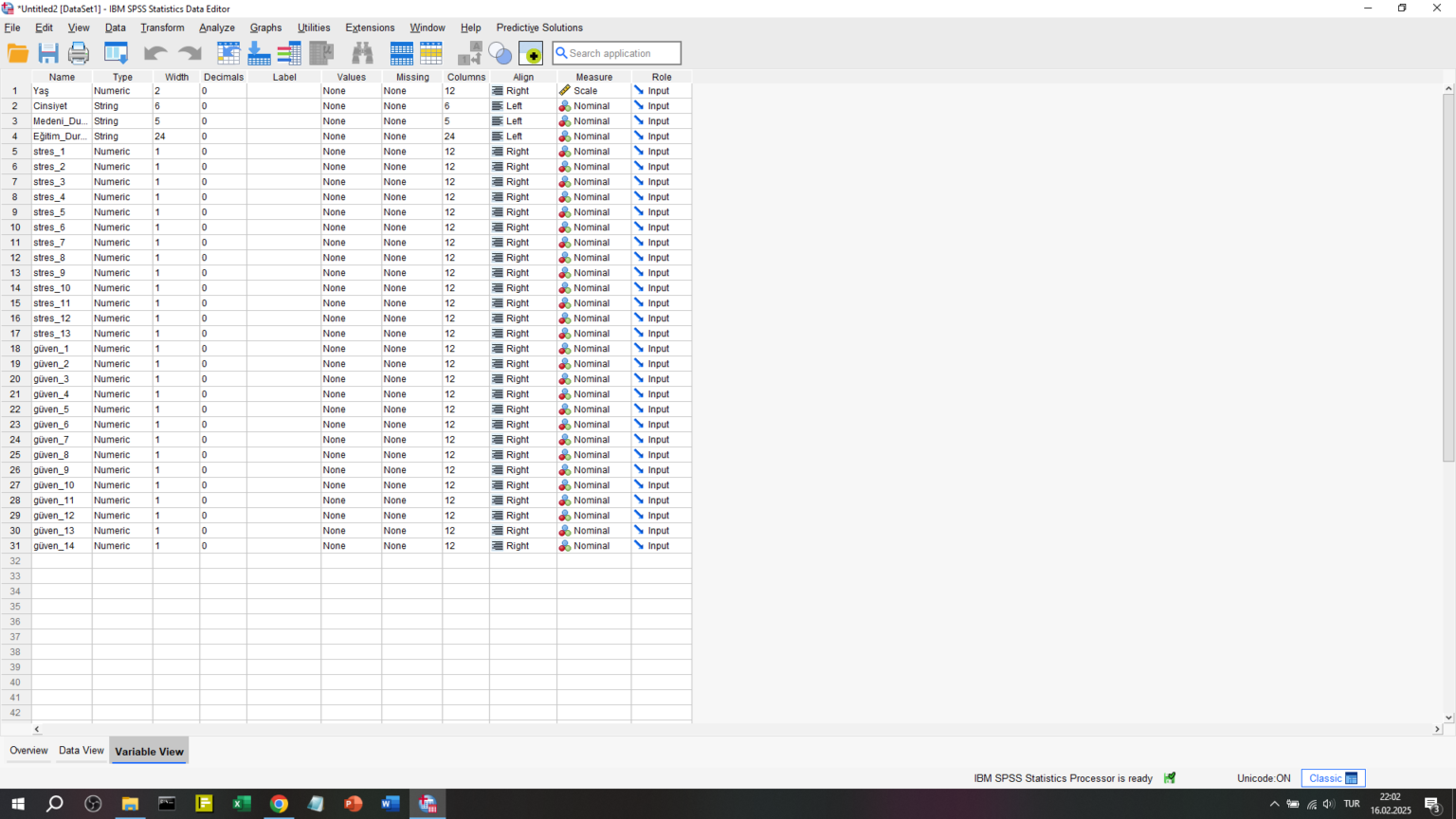Open a data file from the toolbar

[17, 53]
